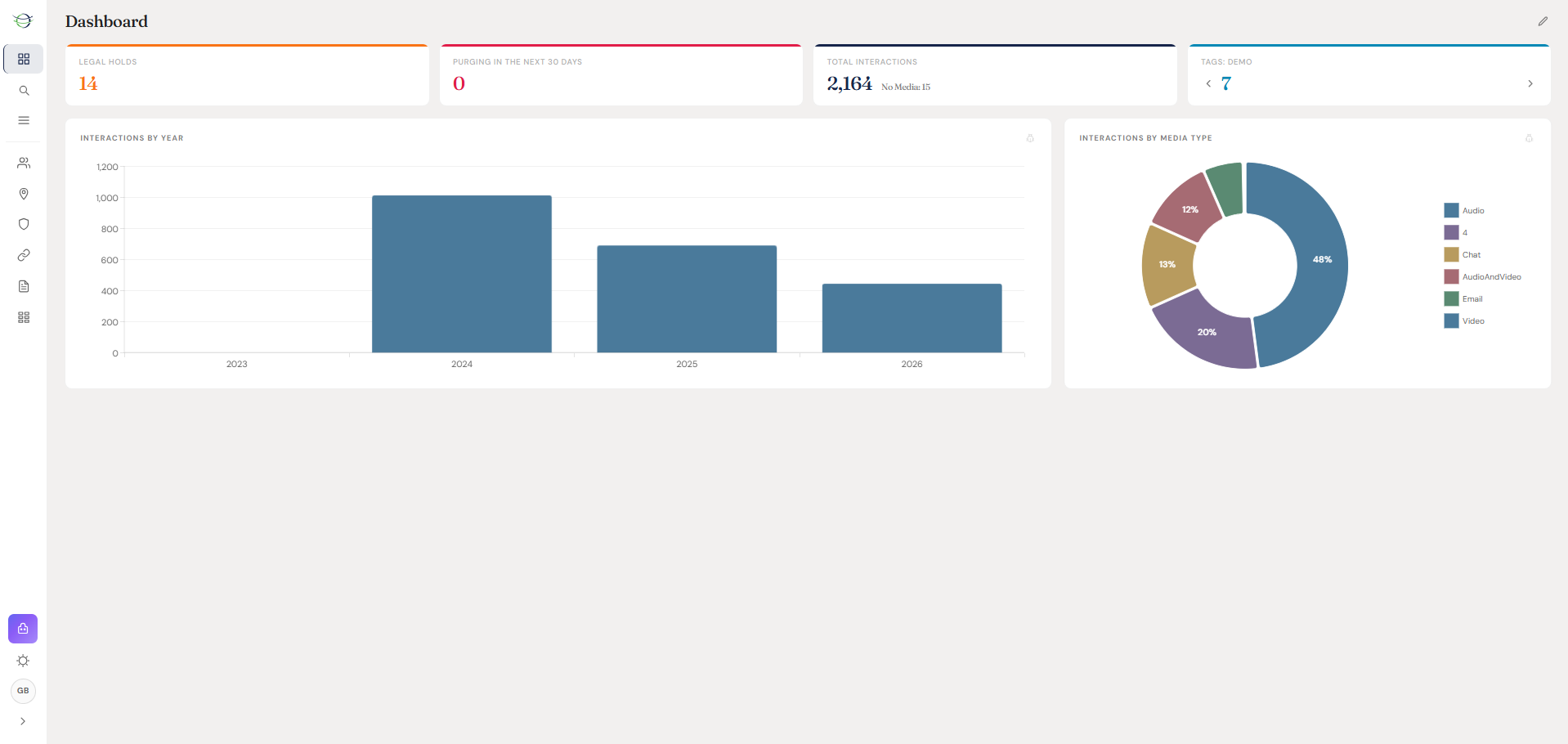Open the document icon in sidebar
1568x744 pixels.
click(x=24, y=286)
